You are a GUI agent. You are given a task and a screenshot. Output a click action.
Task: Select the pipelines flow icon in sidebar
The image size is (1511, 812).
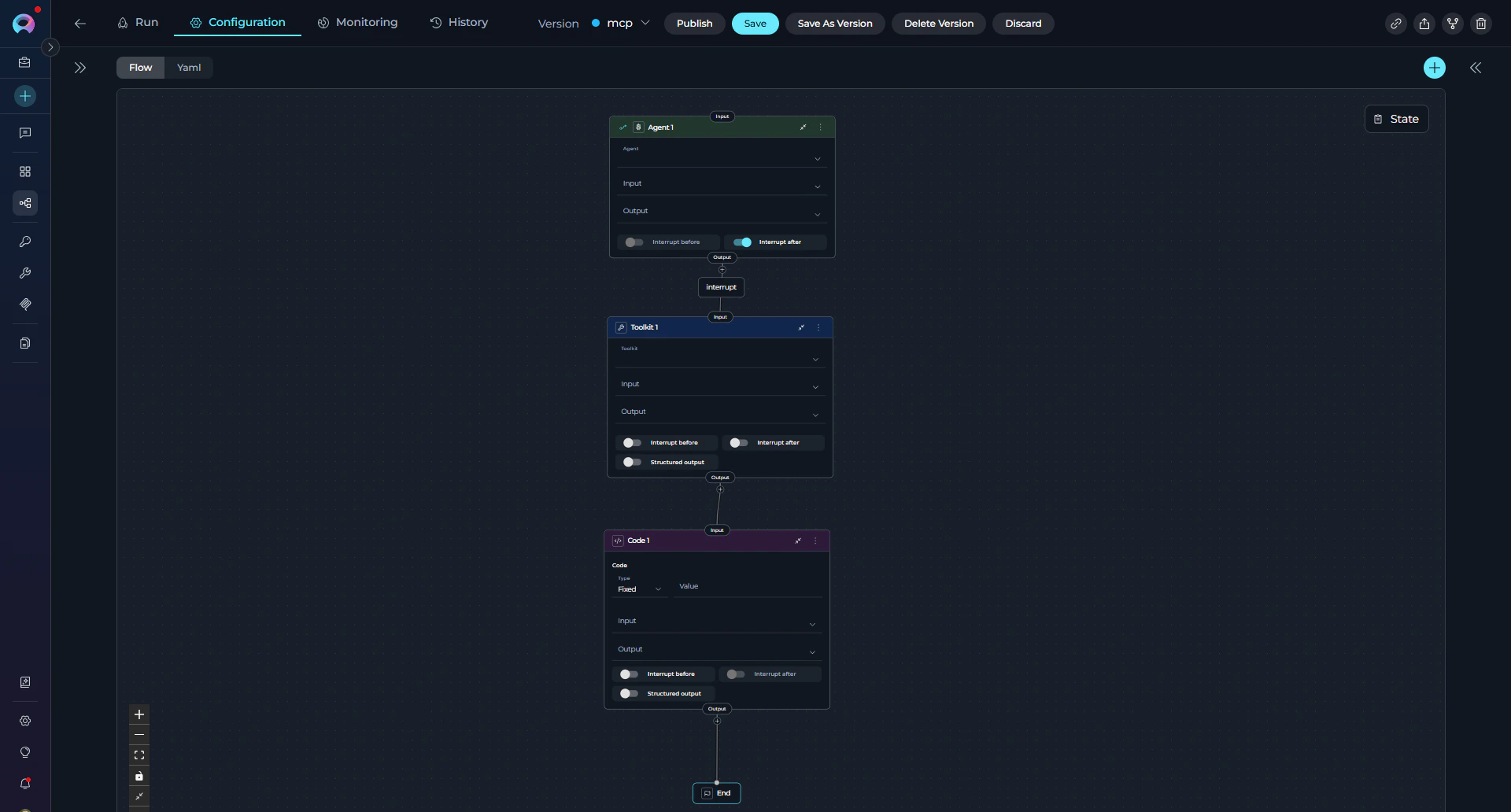click(x=25, y=203)
